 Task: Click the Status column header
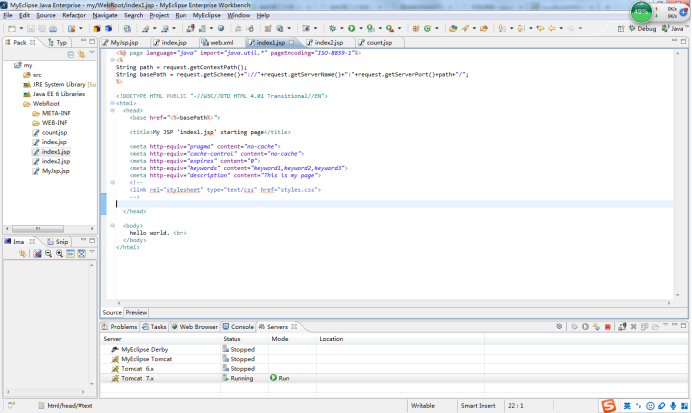(244, 339)
